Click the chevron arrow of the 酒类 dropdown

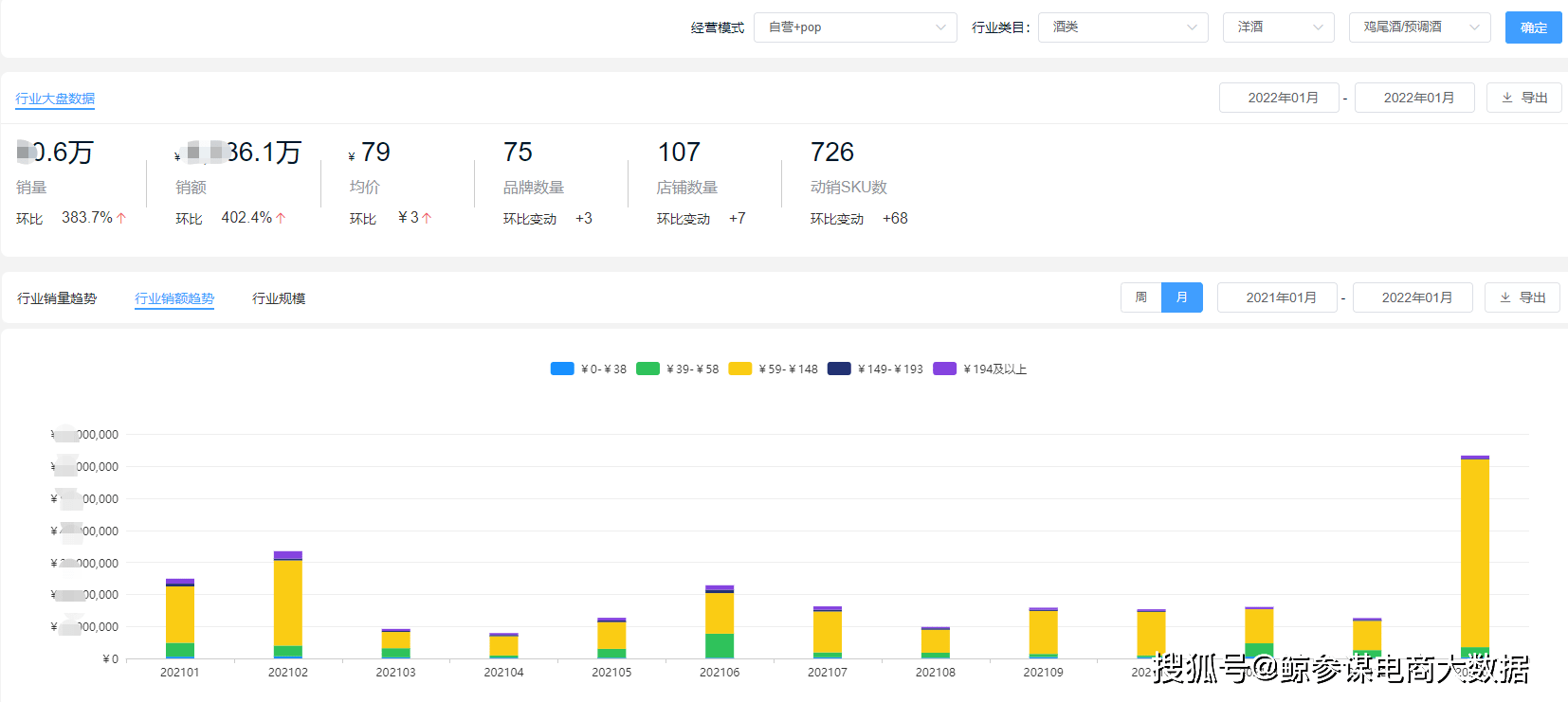[1192, 27]
